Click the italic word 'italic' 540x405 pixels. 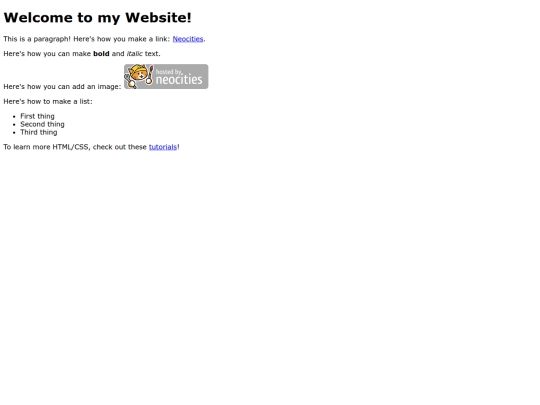[134, 54]
